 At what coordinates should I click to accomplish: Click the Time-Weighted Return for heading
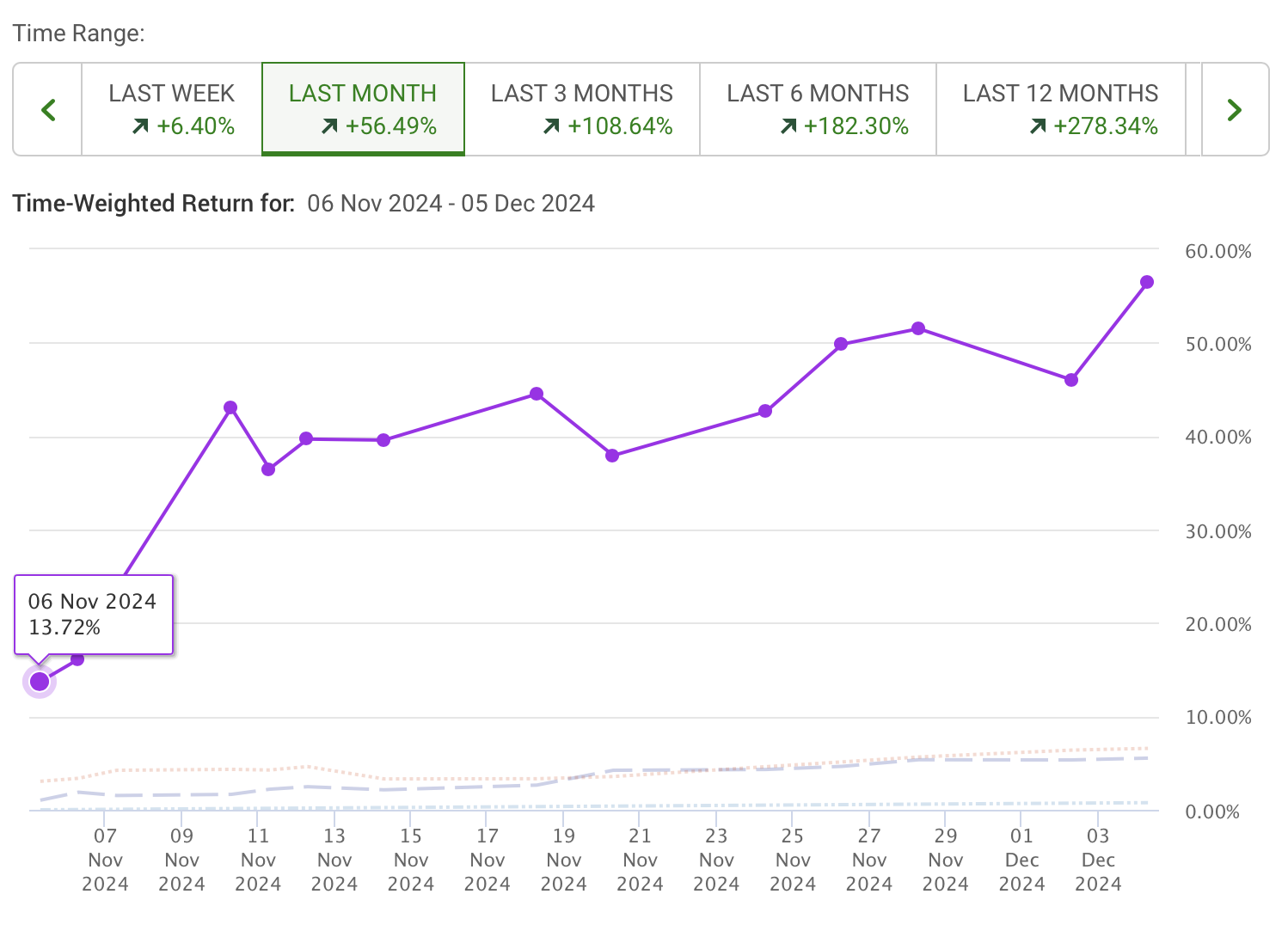click(x=154, y=204)
